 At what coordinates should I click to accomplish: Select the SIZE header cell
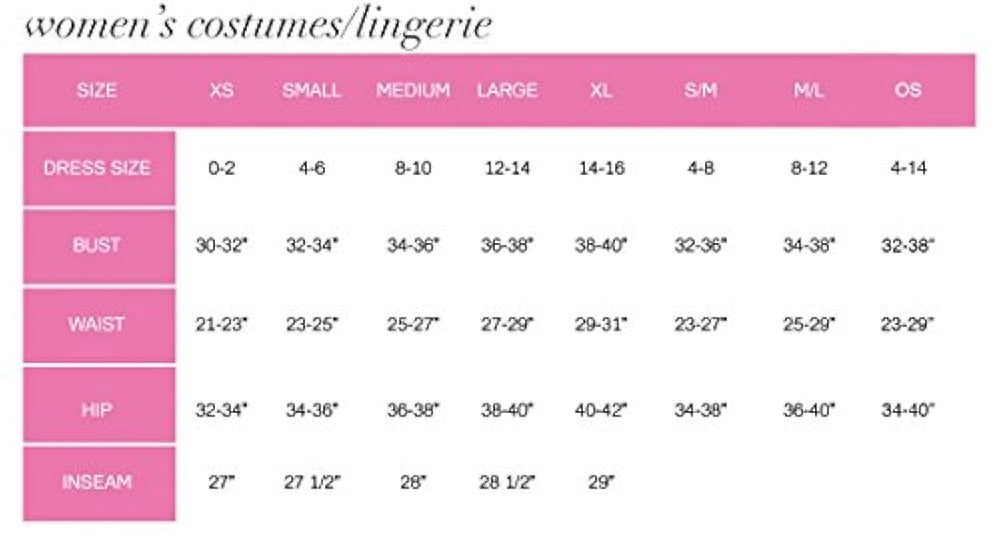coord(97,90)
